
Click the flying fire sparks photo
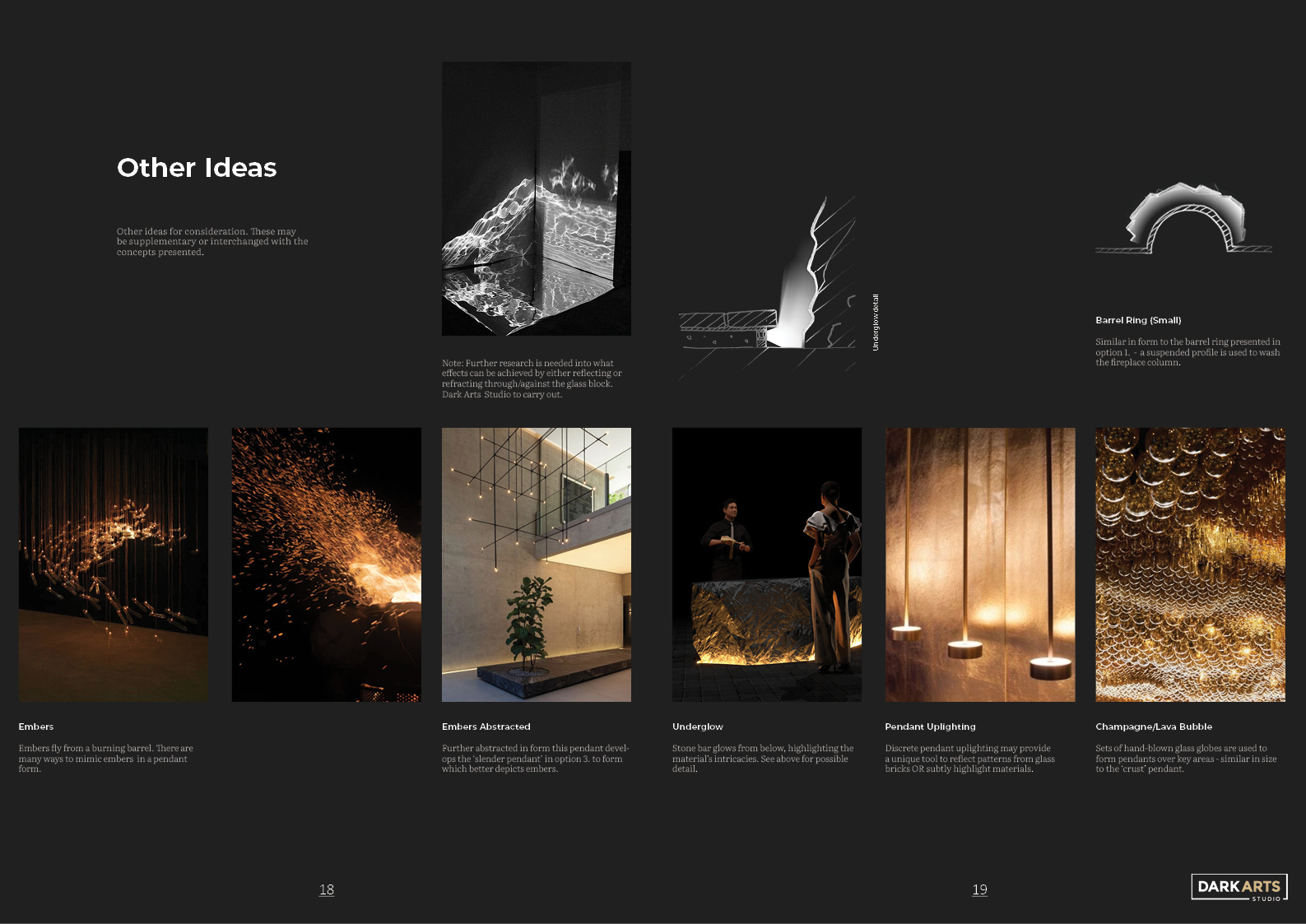pyautogui.click(x=326, y=564)
